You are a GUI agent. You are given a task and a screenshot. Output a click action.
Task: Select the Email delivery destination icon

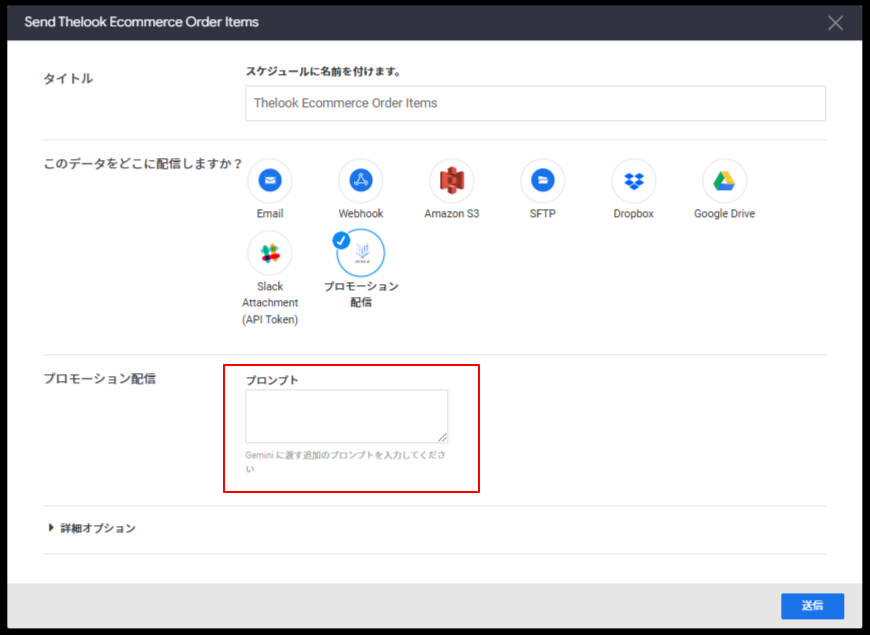point(270,181)
